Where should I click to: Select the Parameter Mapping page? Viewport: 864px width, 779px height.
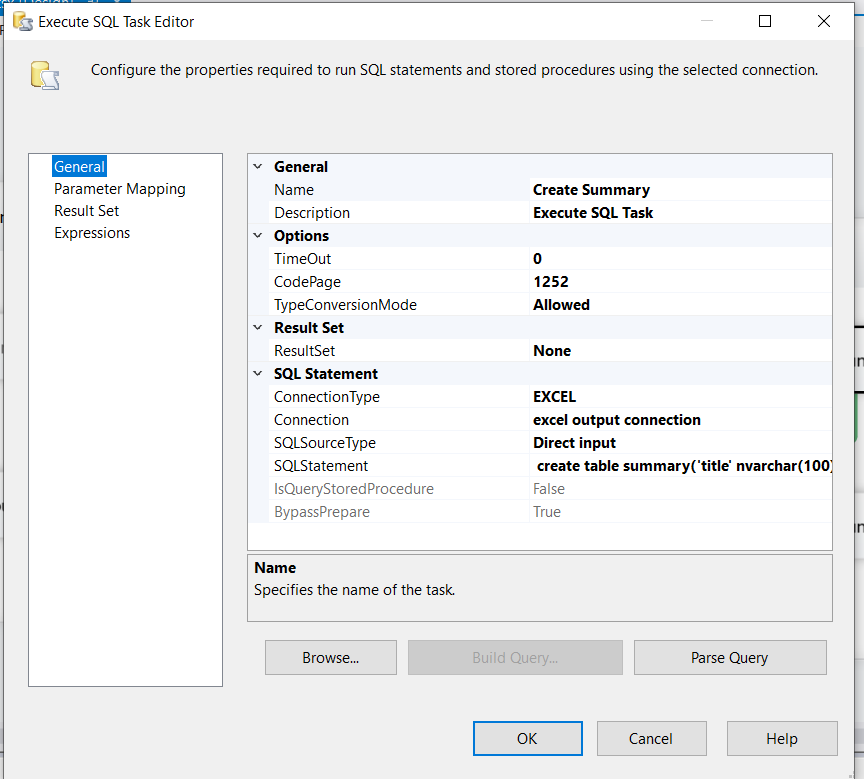[119, 188]
